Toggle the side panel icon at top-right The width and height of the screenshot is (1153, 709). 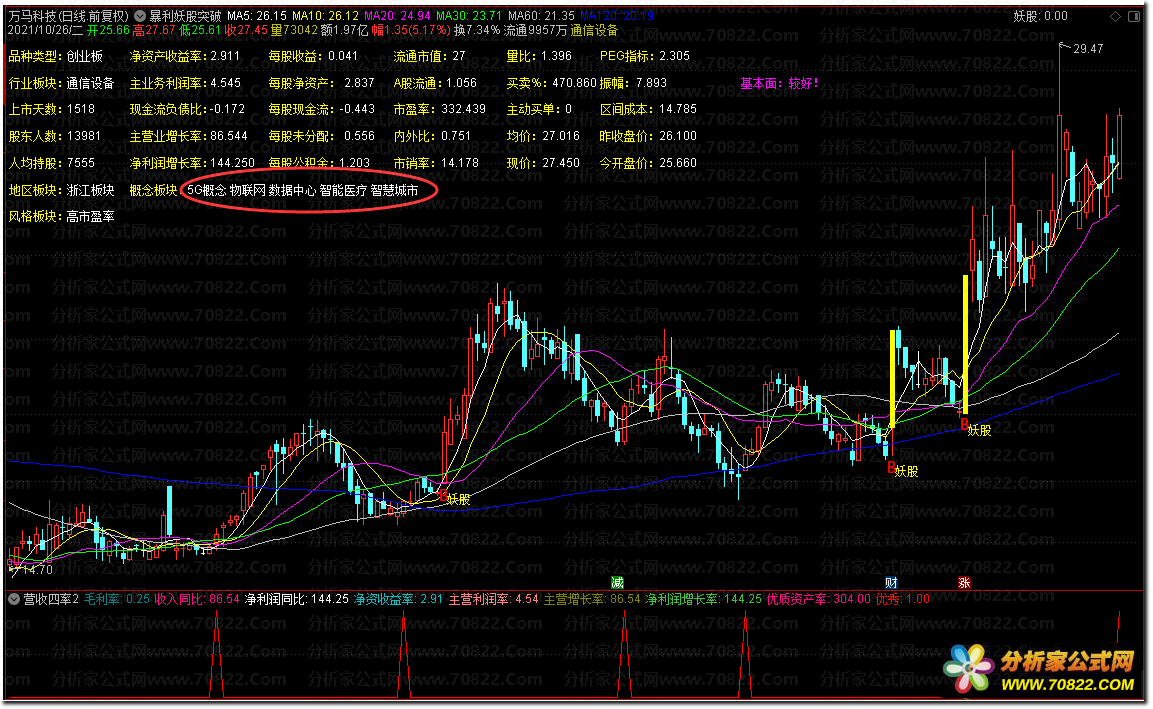point(1133,16)
